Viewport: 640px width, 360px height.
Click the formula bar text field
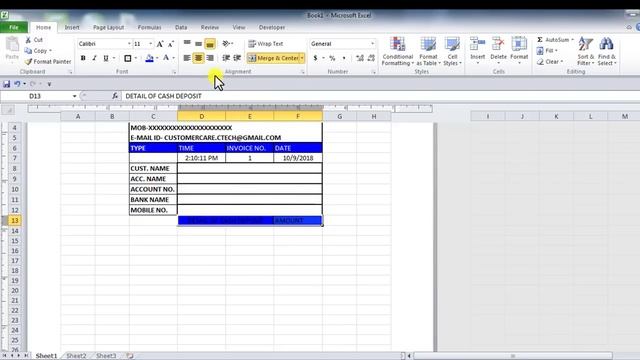click(x=380, y=96)
